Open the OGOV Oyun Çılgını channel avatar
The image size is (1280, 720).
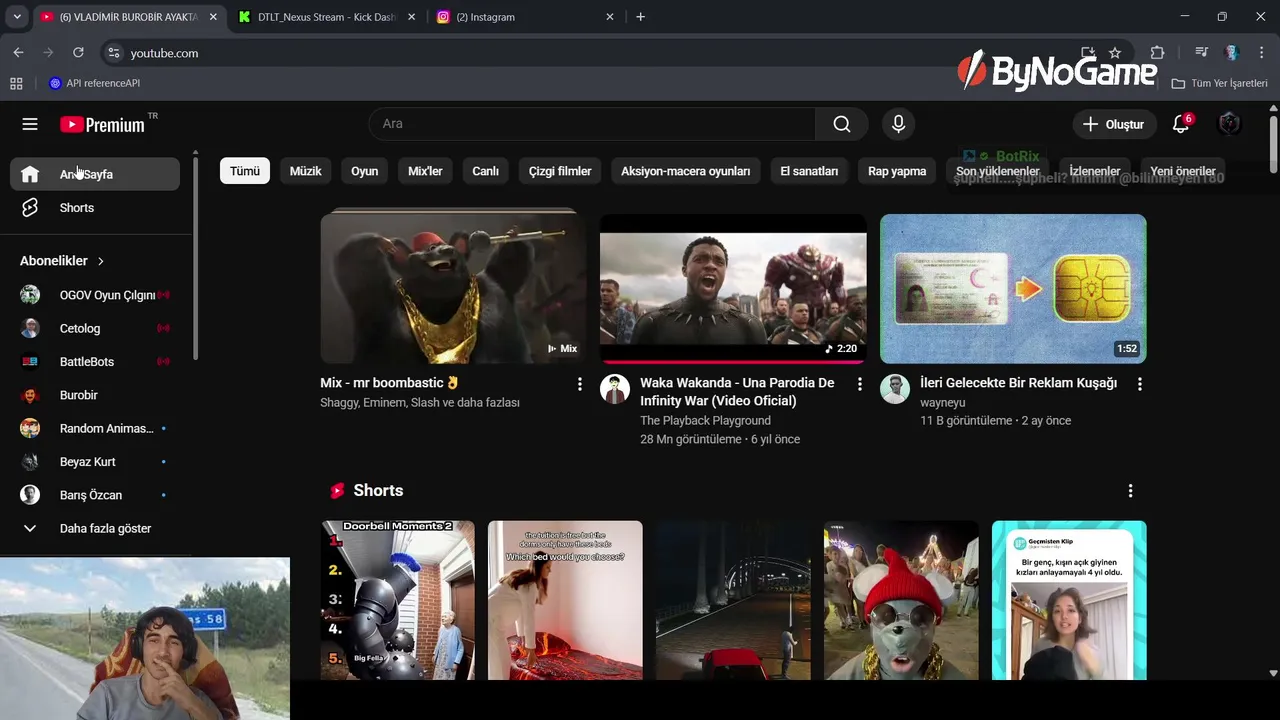pyautogui.click(x=30, y=295)
